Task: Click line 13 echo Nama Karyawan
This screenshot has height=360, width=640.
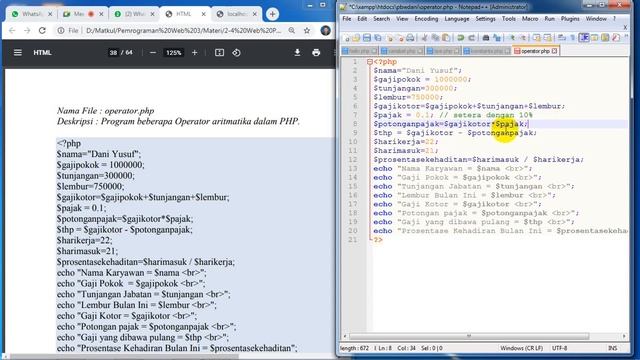Action: (453, 169)
